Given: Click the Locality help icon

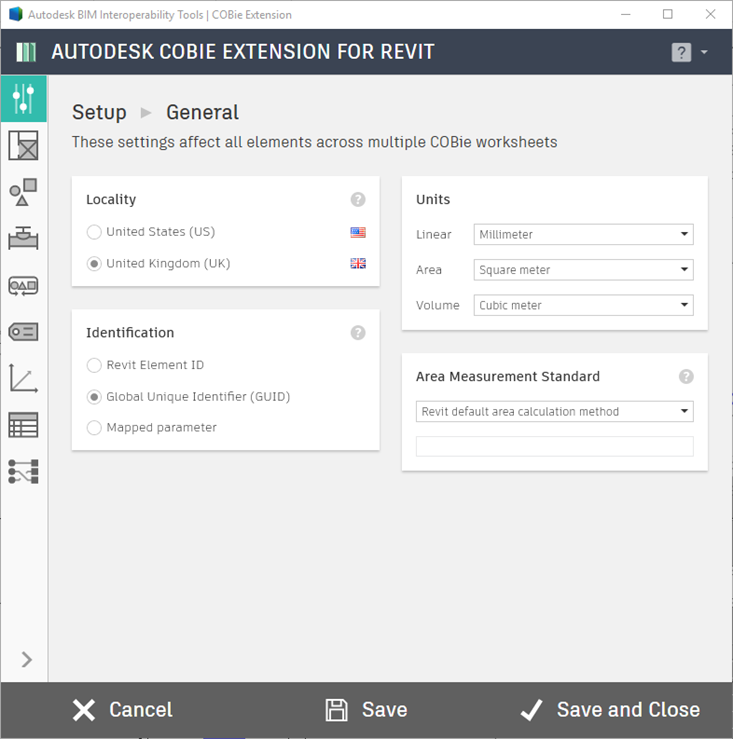Looking at the screenshot, I should point(358,199).
